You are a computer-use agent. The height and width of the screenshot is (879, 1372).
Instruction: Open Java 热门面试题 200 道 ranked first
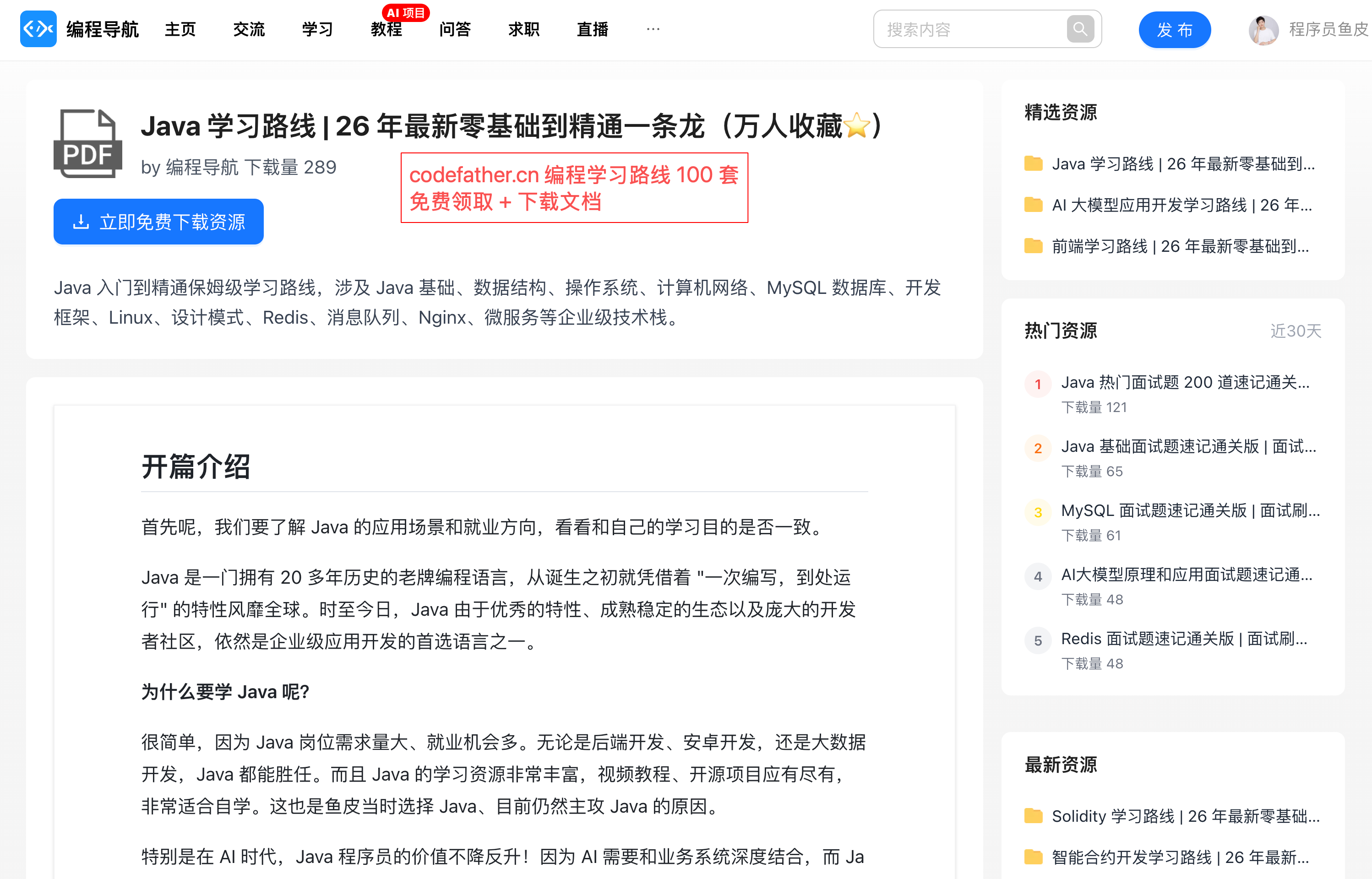point(1185,382)
